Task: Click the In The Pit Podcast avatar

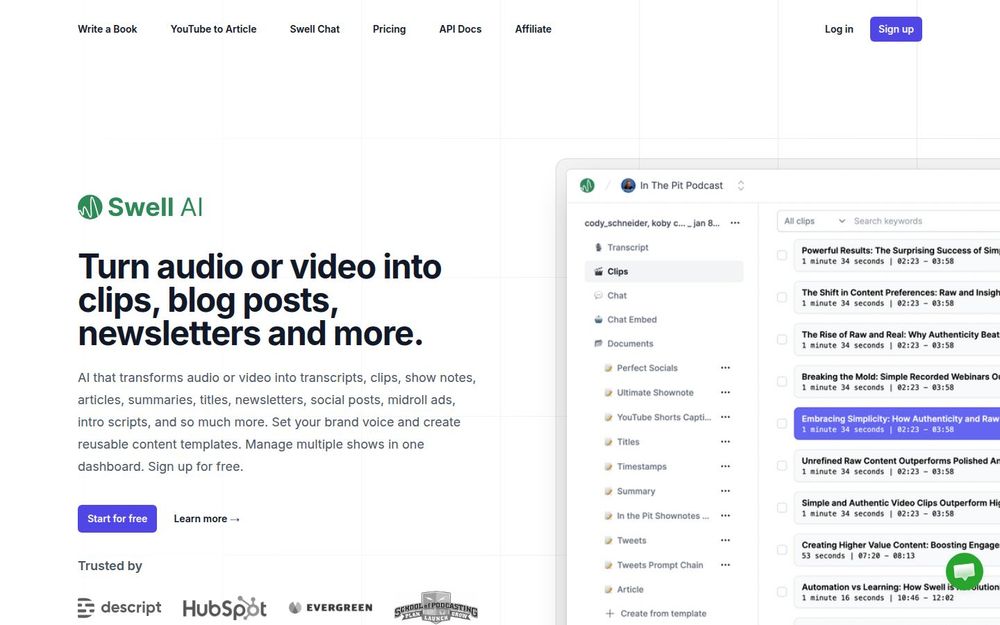Action: point(628,186)
